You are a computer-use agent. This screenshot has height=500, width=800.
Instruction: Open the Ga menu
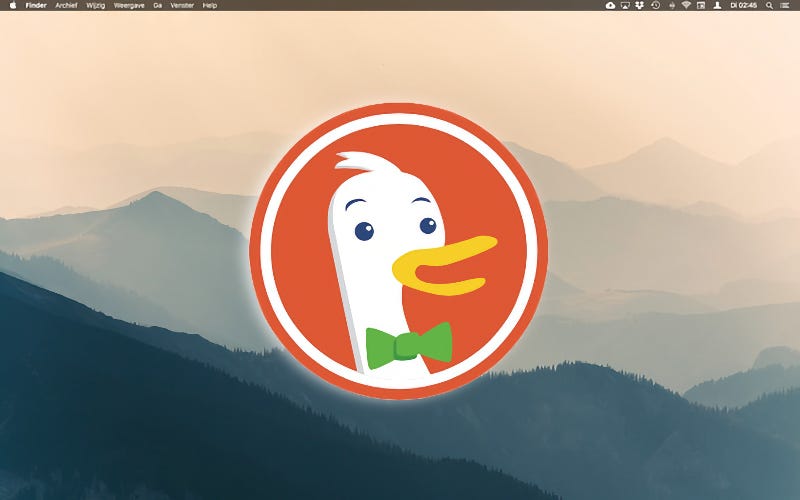coord(158,5)
